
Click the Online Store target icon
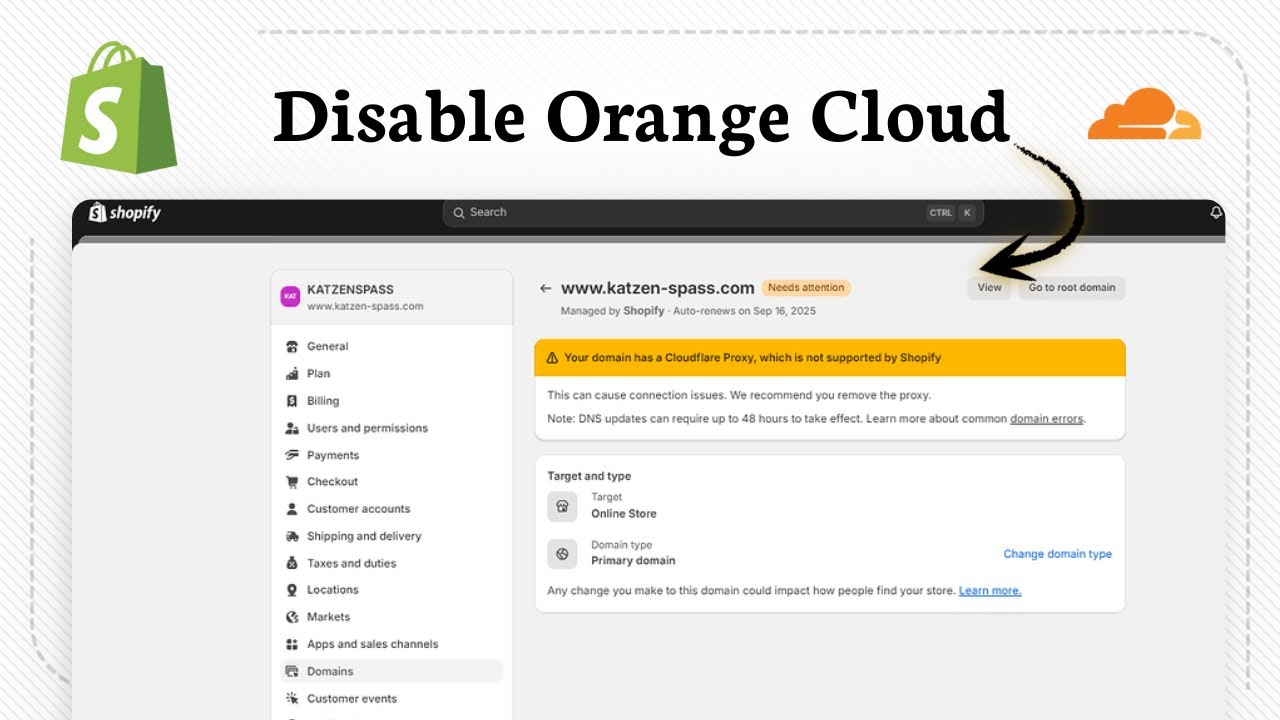(562, 506)
